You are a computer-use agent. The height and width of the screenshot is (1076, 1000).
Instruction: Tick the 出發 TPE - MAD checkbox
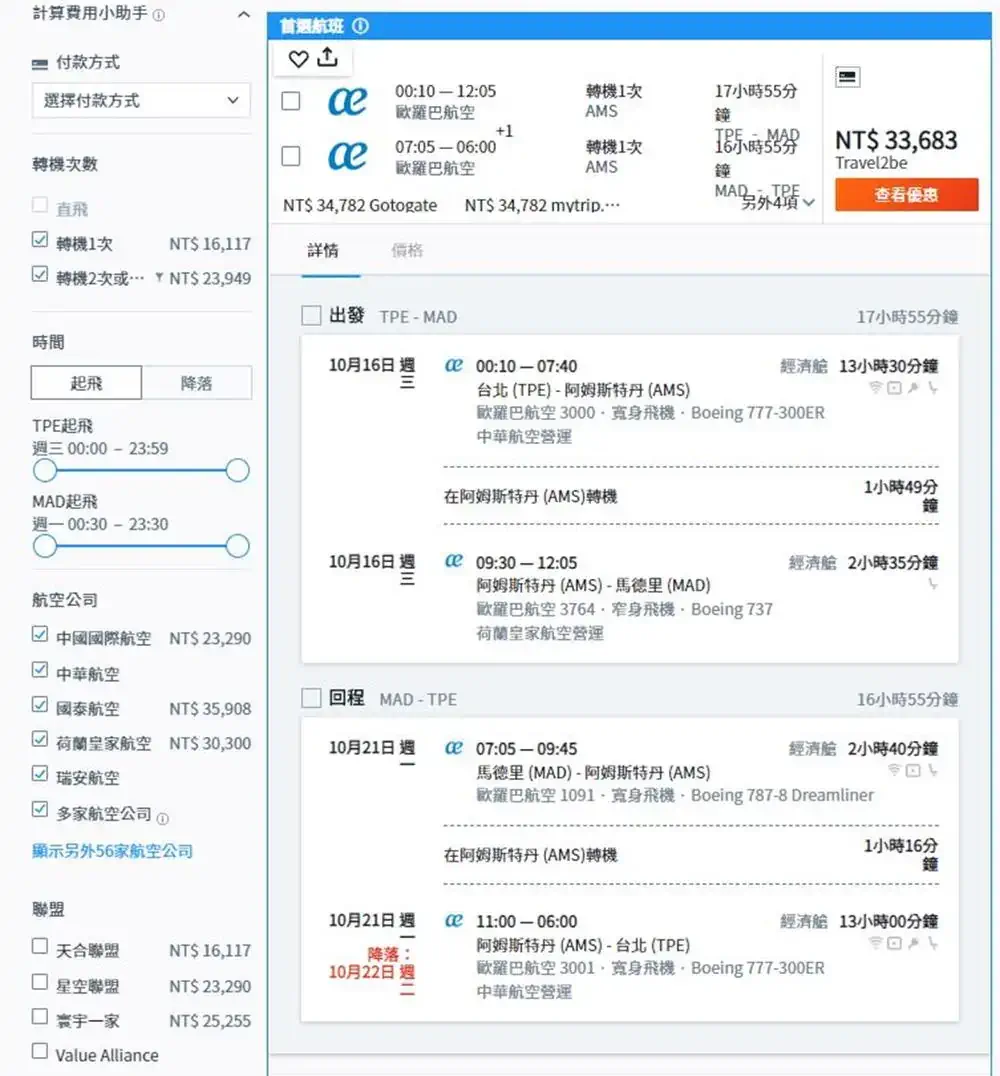click(x=312, y=316)
